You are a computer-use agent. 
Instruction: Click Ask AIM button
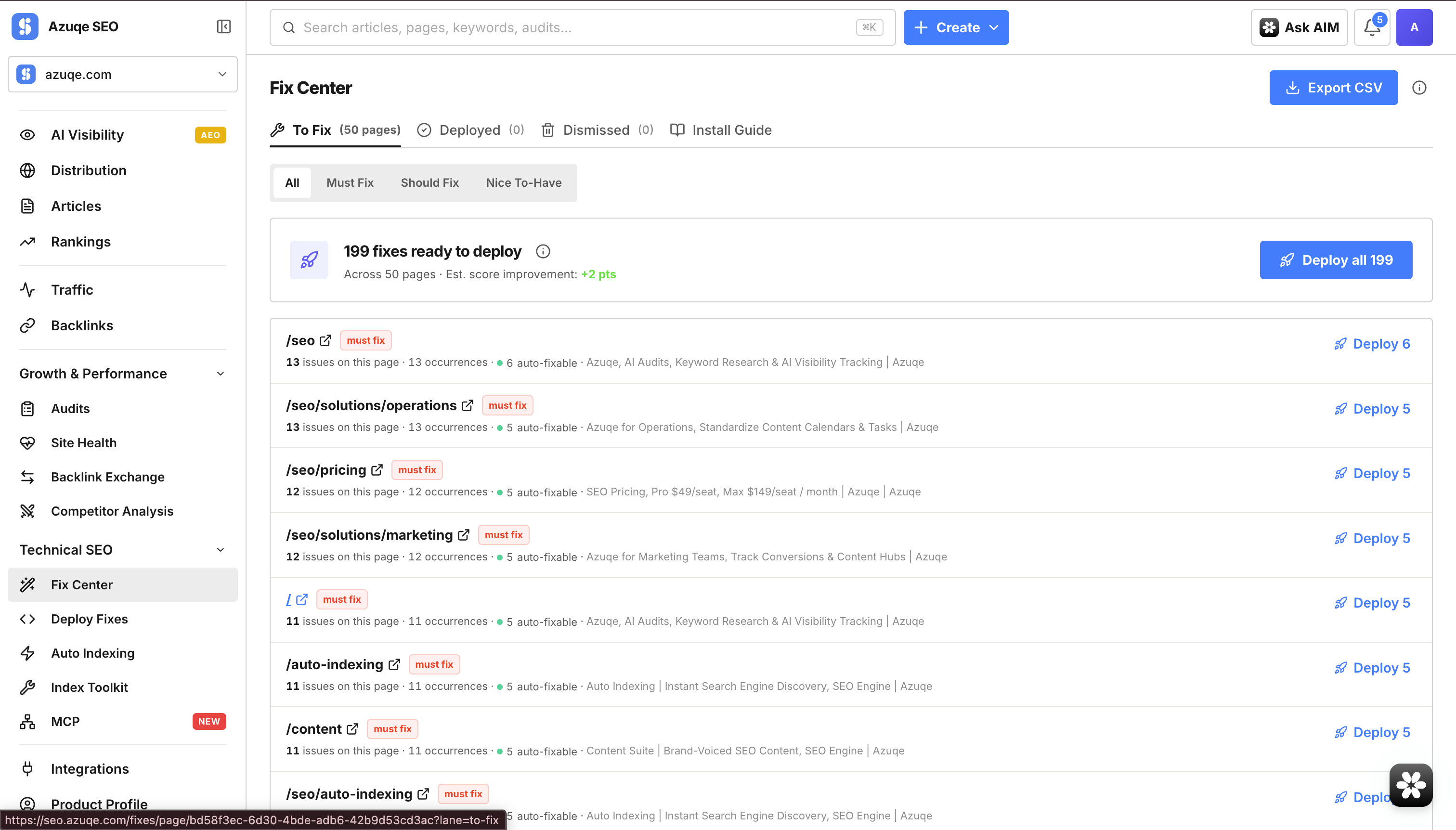pos(1299,27)
